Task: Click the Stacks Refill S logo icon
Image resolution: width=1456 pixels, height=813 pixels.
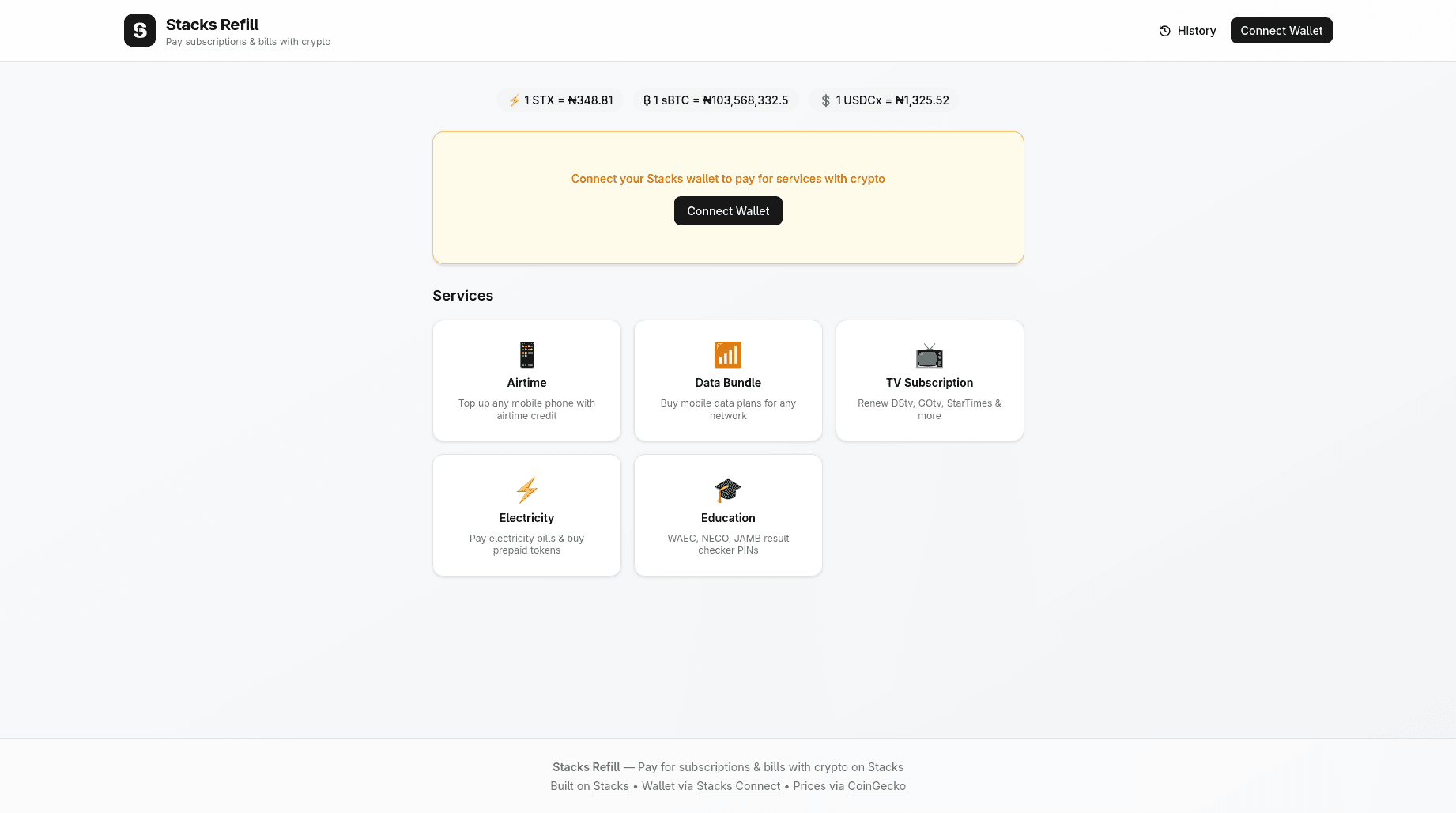Action: (x=140, y=31)
